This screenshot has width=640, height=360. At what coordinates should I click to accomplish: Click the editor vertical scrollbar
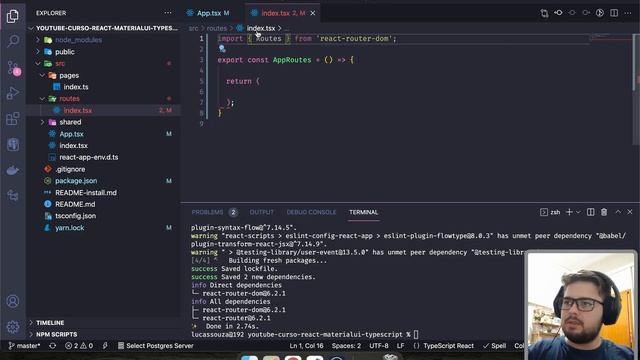click(636, 89)
